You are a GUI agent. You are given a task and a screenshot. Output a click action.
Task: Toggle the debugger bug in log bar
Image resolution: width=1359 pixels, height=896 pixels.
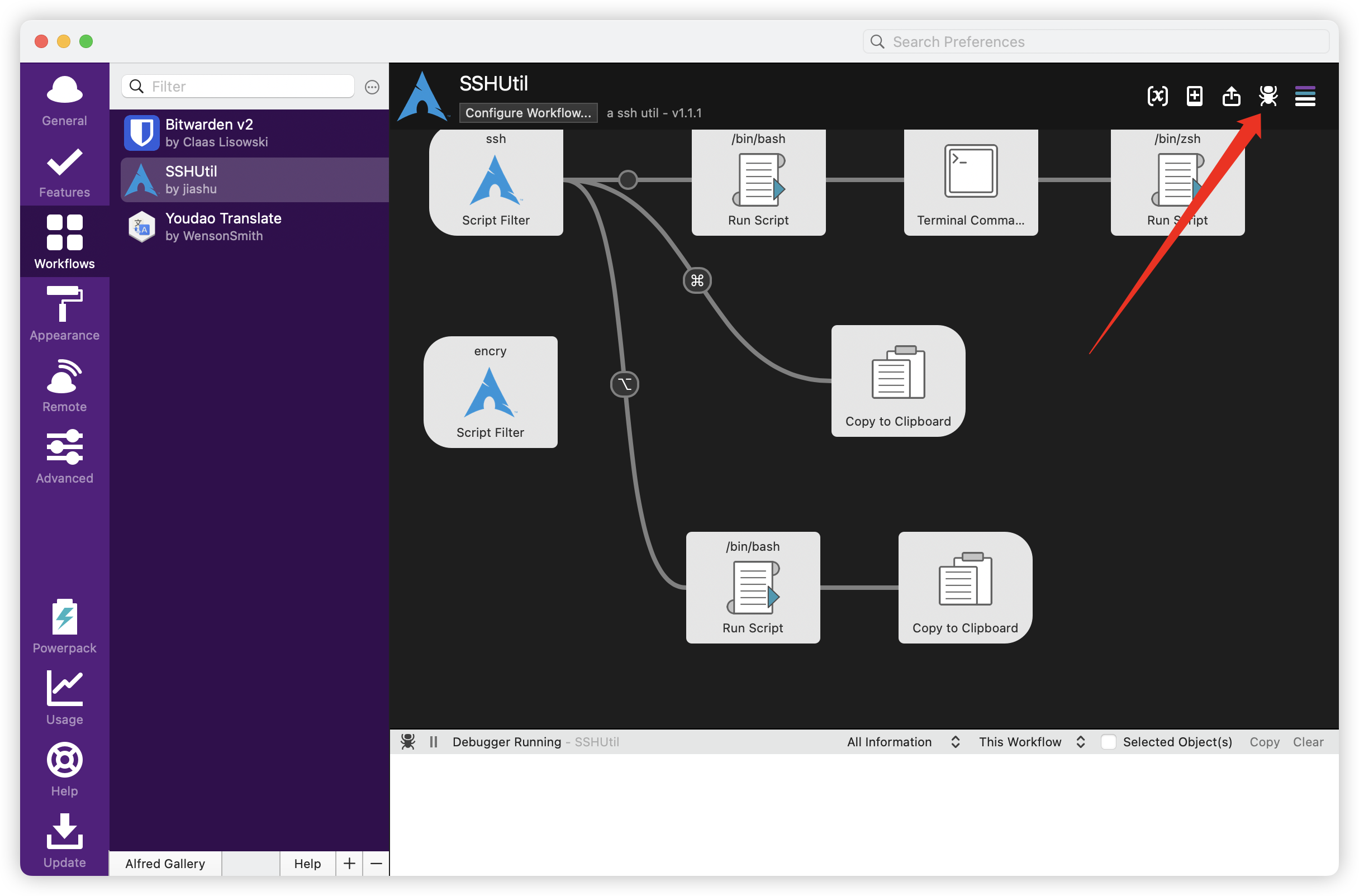tap(407, 742)
